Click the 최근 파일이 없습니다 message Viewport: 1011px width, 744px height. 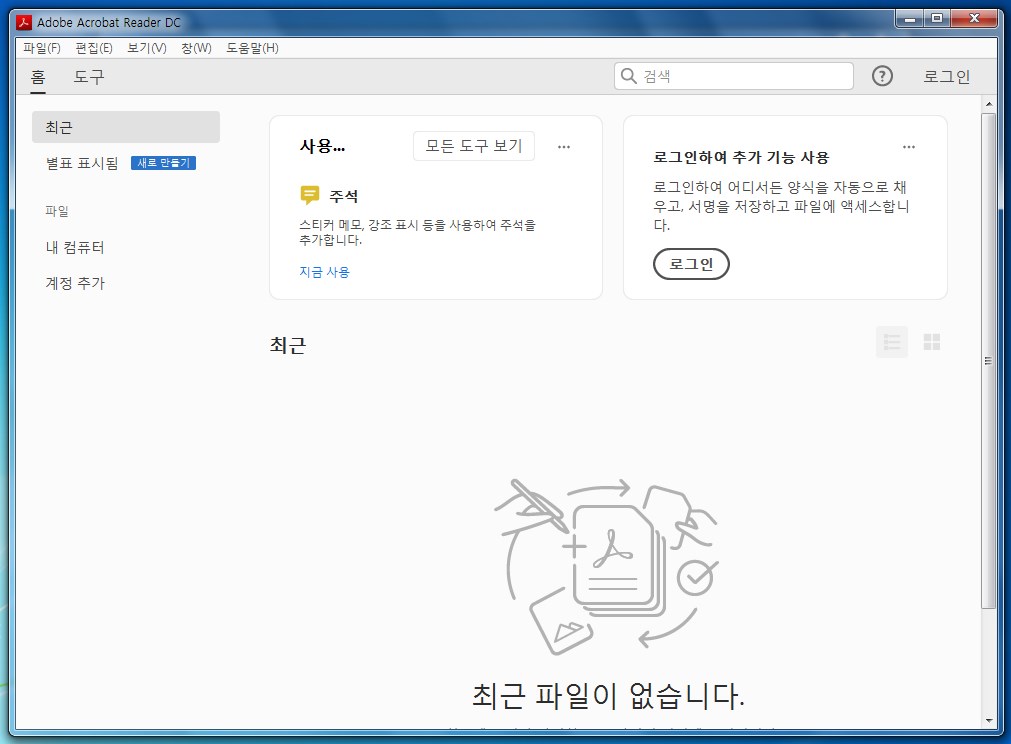pos(608,696)
